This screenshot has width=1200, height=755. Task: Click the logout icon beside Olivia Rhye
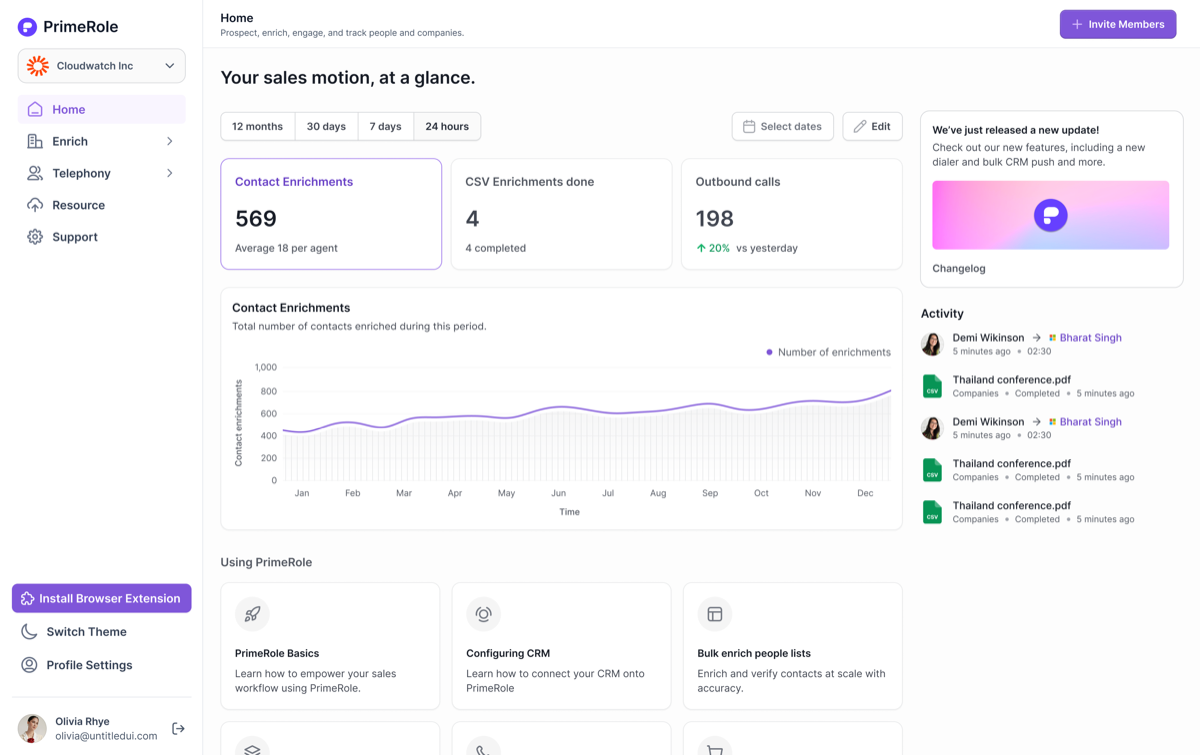(x=178, y=729)
